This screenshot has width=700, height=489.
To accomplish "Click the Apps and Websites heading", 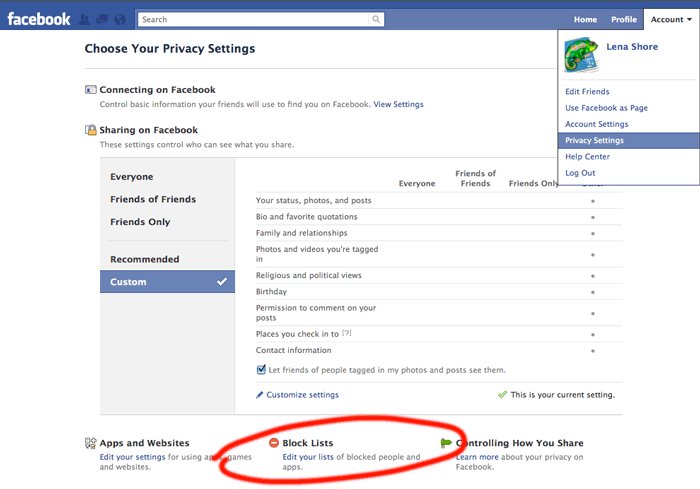I will point(144,443).
